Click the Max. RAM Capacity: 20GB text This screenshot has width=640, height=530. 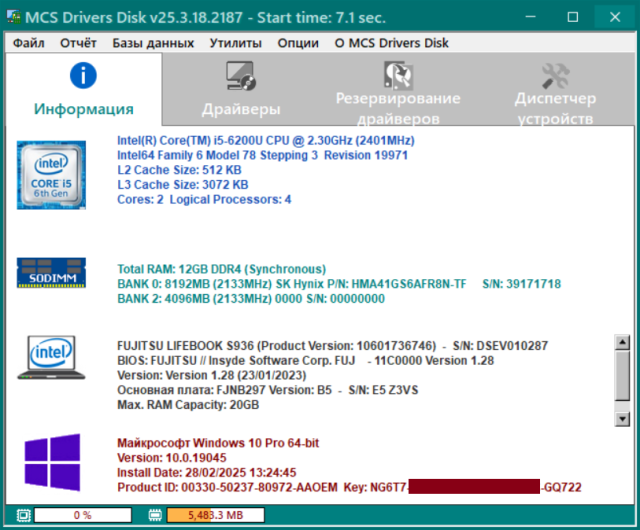coord(188,405)
